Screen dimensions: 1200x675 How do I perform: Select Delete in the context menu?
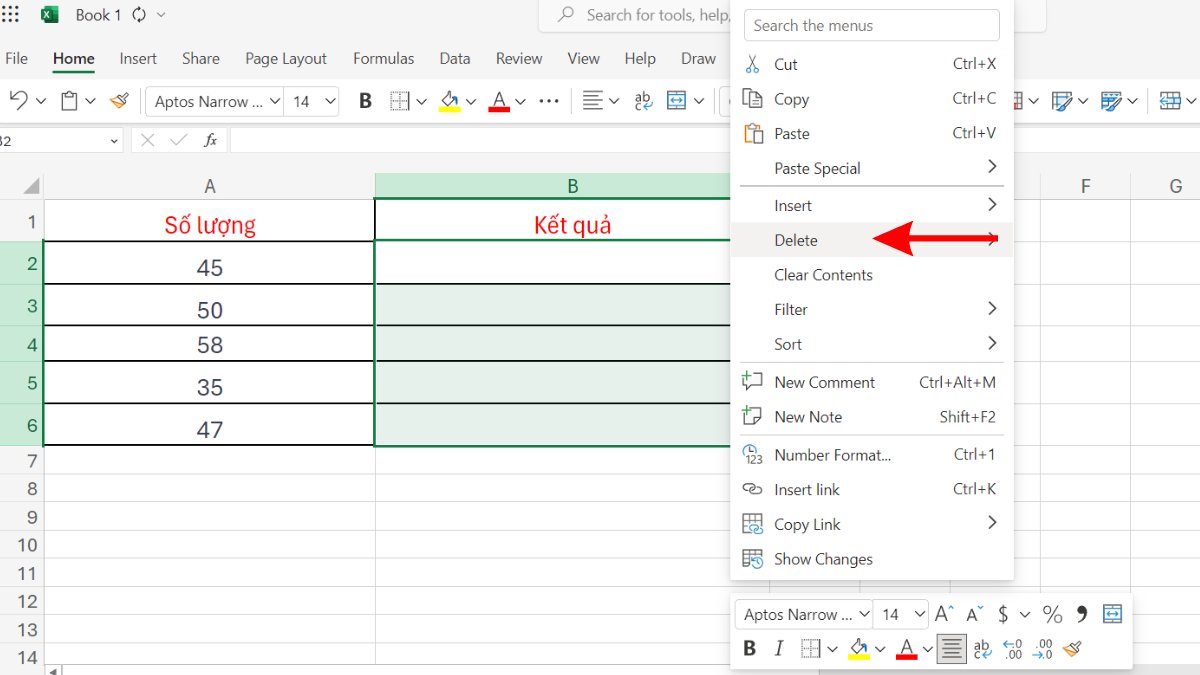[871, 240]
